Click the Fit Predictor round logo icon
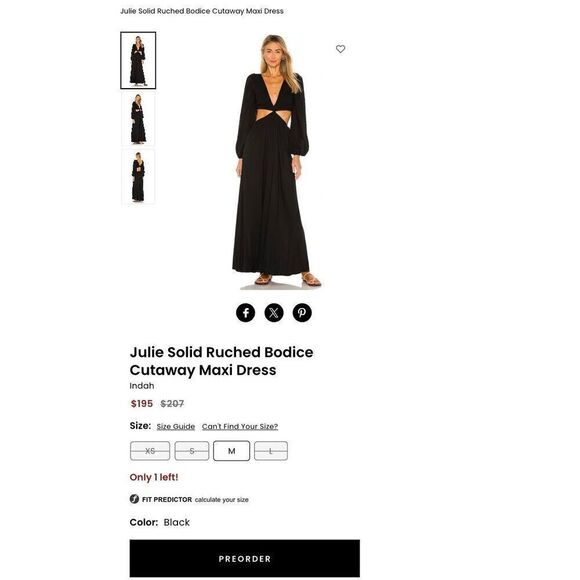 coord(134,499)
